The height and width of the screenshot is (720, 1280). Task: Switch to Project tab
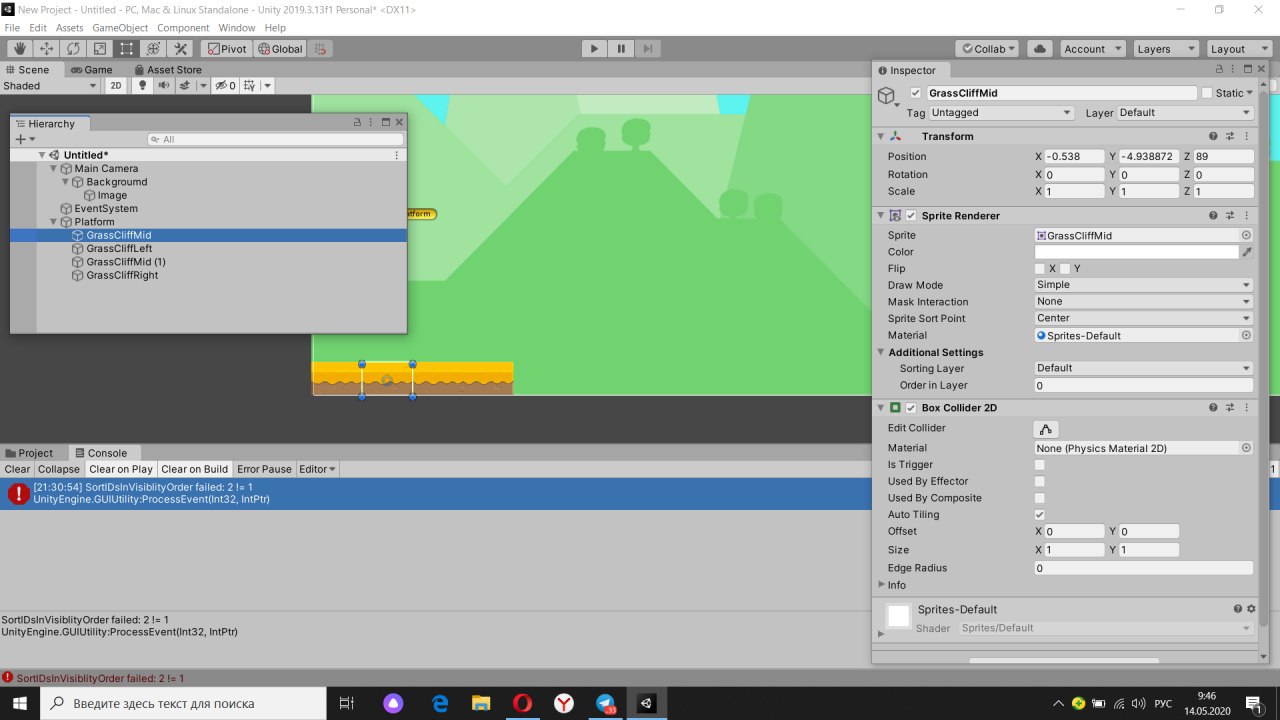[30, 453]
